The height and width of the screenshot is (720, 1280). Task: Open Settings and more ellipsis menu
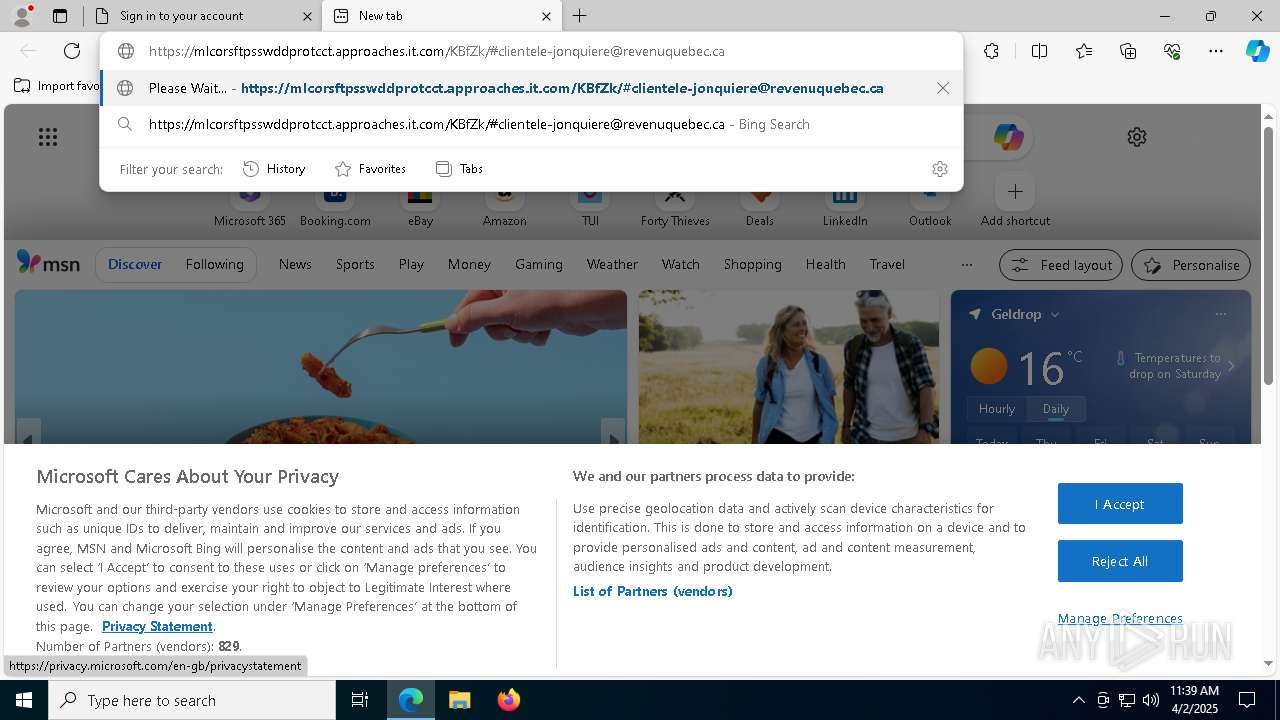click(x=1216, y=51)
